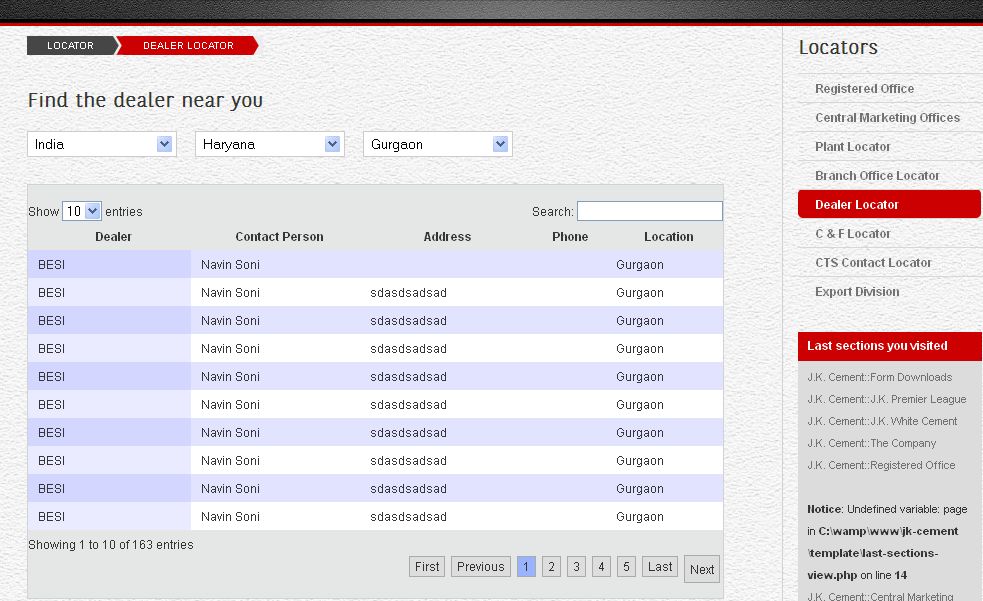
Task: Open the Gurgaon city dropdown
Action: coord(437,144)
